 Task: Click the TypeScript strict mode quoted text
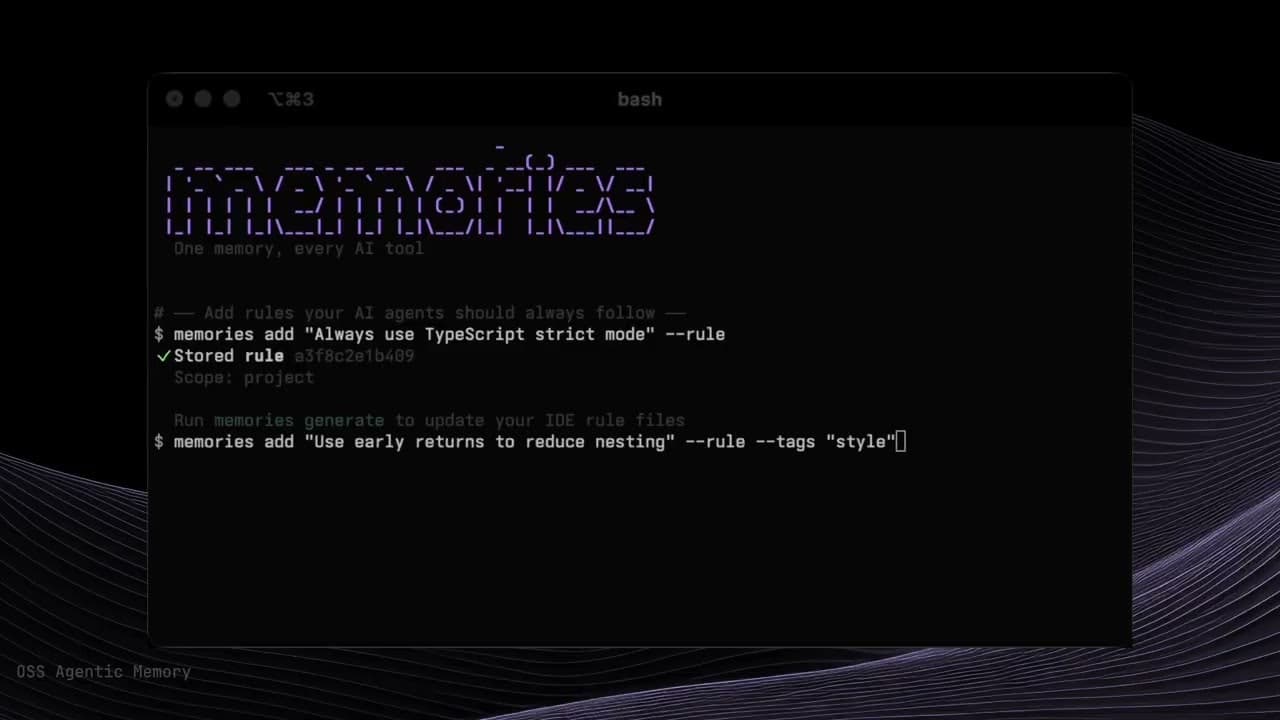coord(475,334)
